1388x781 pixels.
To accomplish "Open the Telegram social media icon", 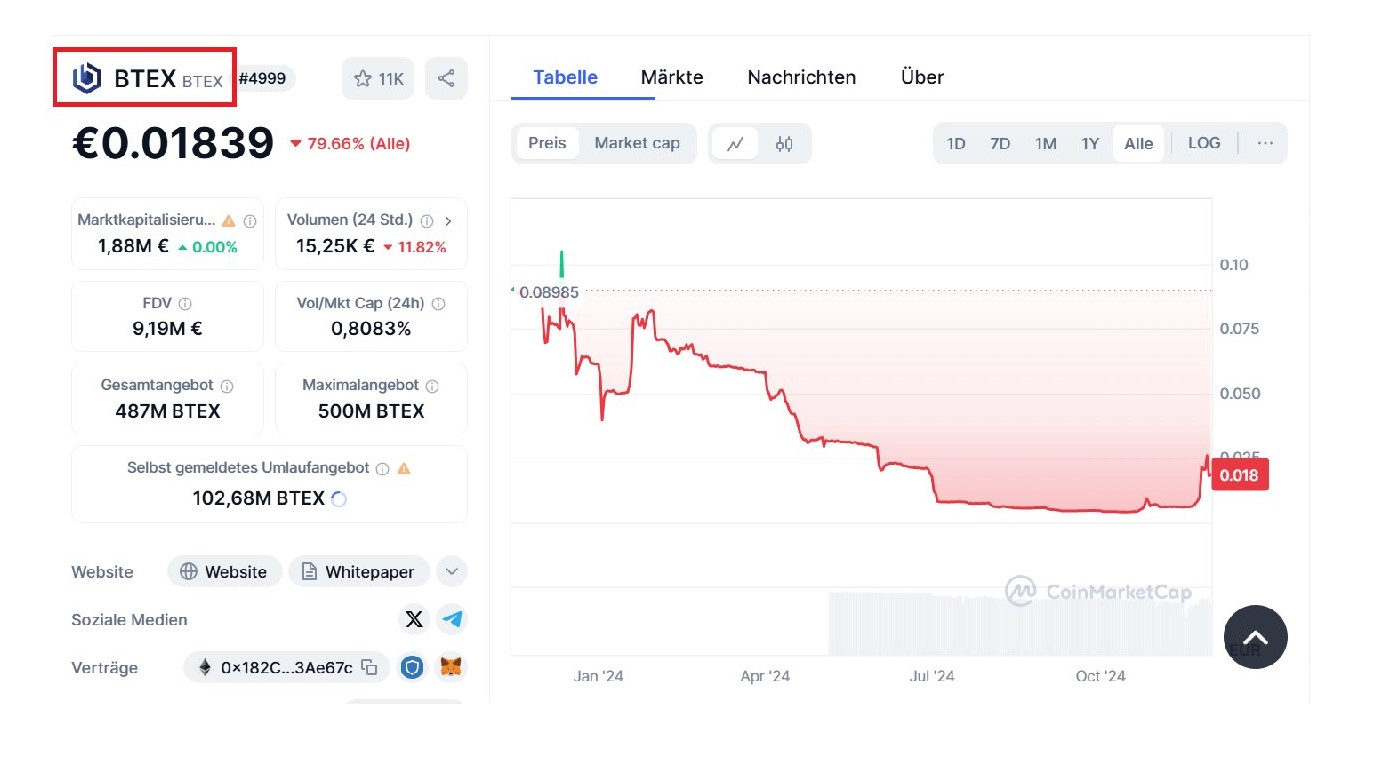I will pyautogui.click(x=452, y=619).
